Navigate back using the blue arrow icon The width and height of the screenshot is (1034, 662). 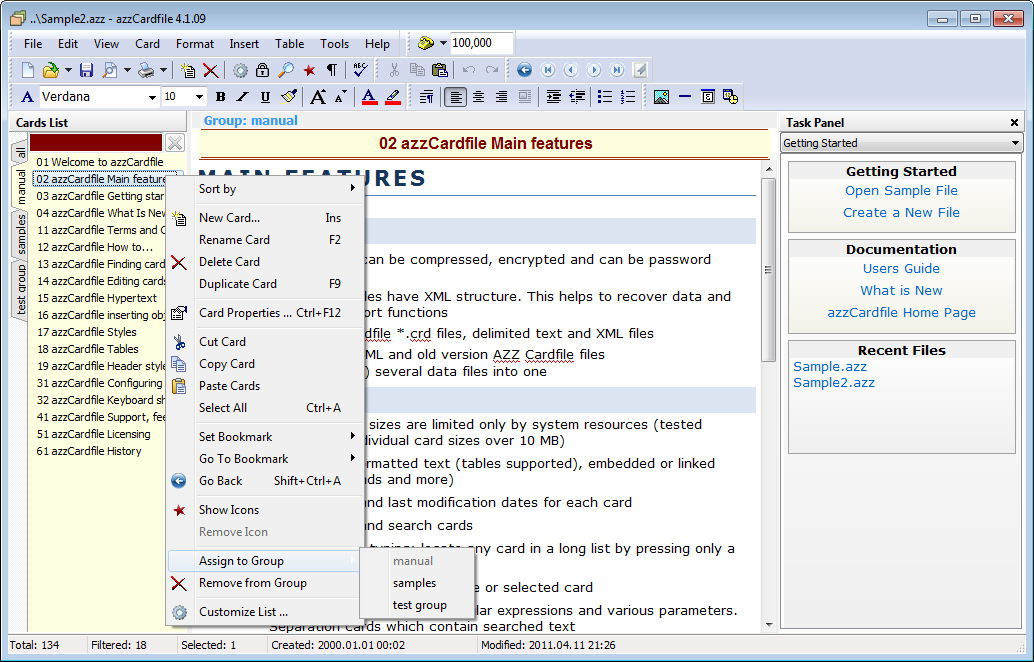click(524, 69)
